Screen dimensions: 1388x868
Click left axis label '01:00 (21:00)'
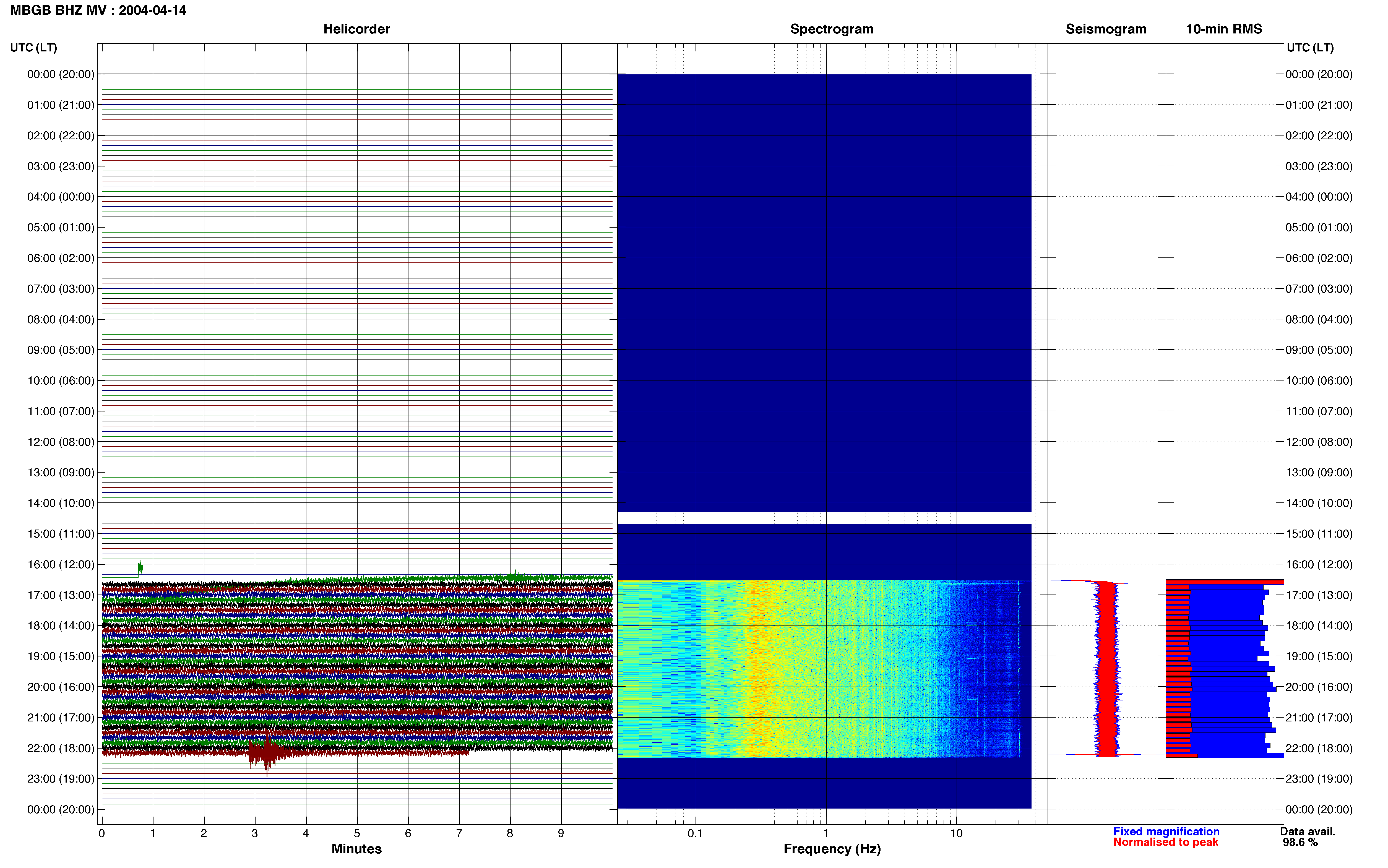pyautogui.click(x=61, y=105)
